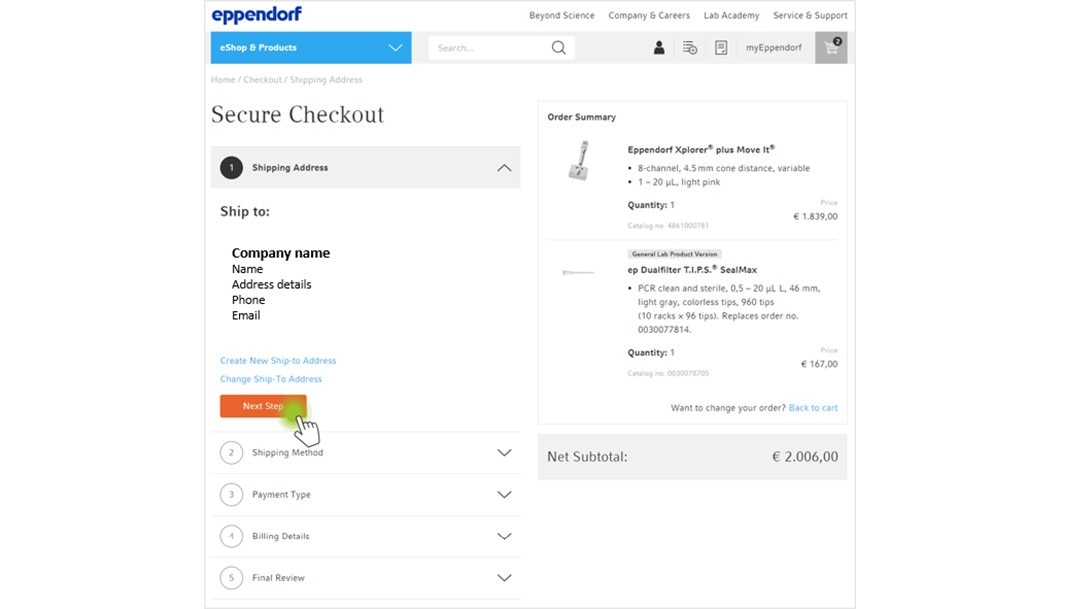The image size is (1080, 609).
Task: Click the General Lab Product Version badge
Action: (x=674, y=254)
